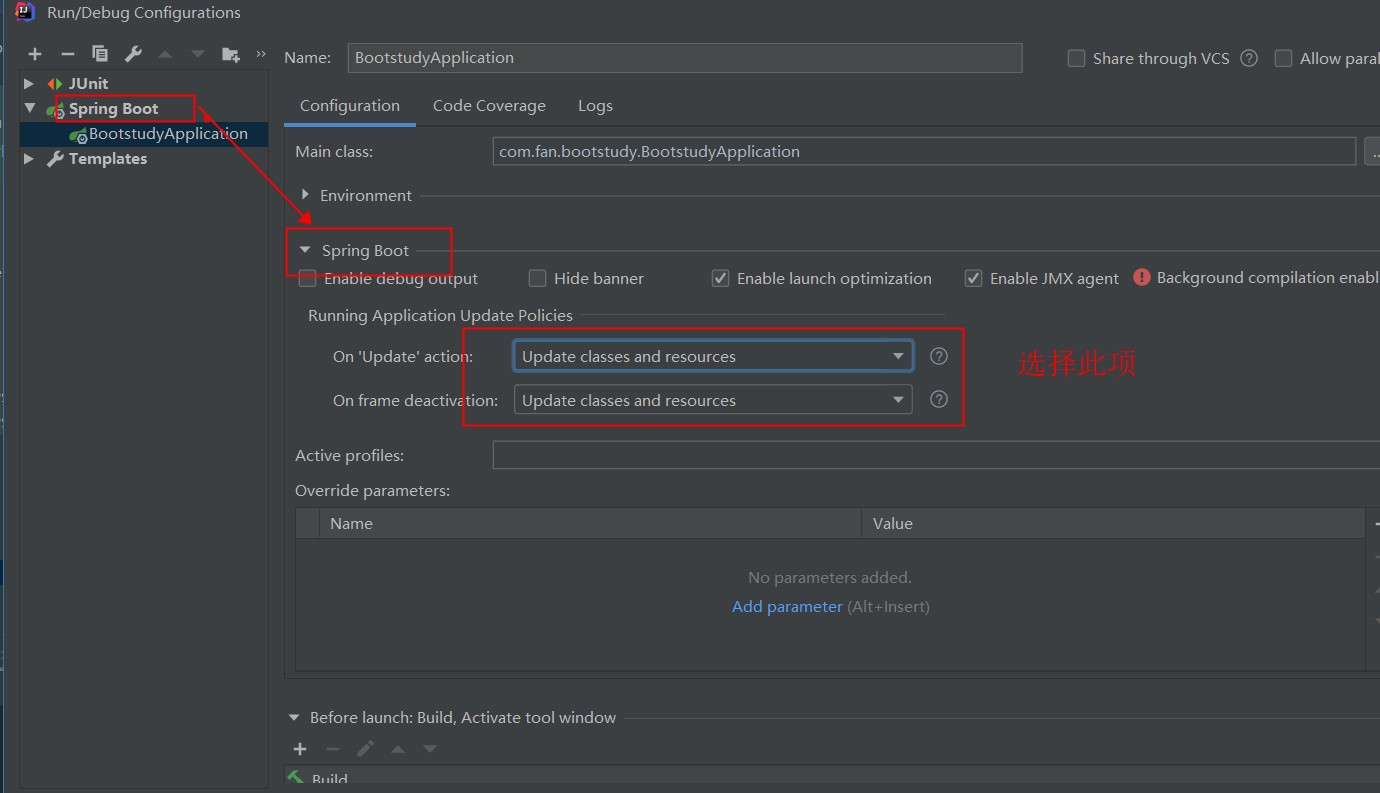Open On frame deactivation dropdown
1380x793 pixels.
point(712,400)
